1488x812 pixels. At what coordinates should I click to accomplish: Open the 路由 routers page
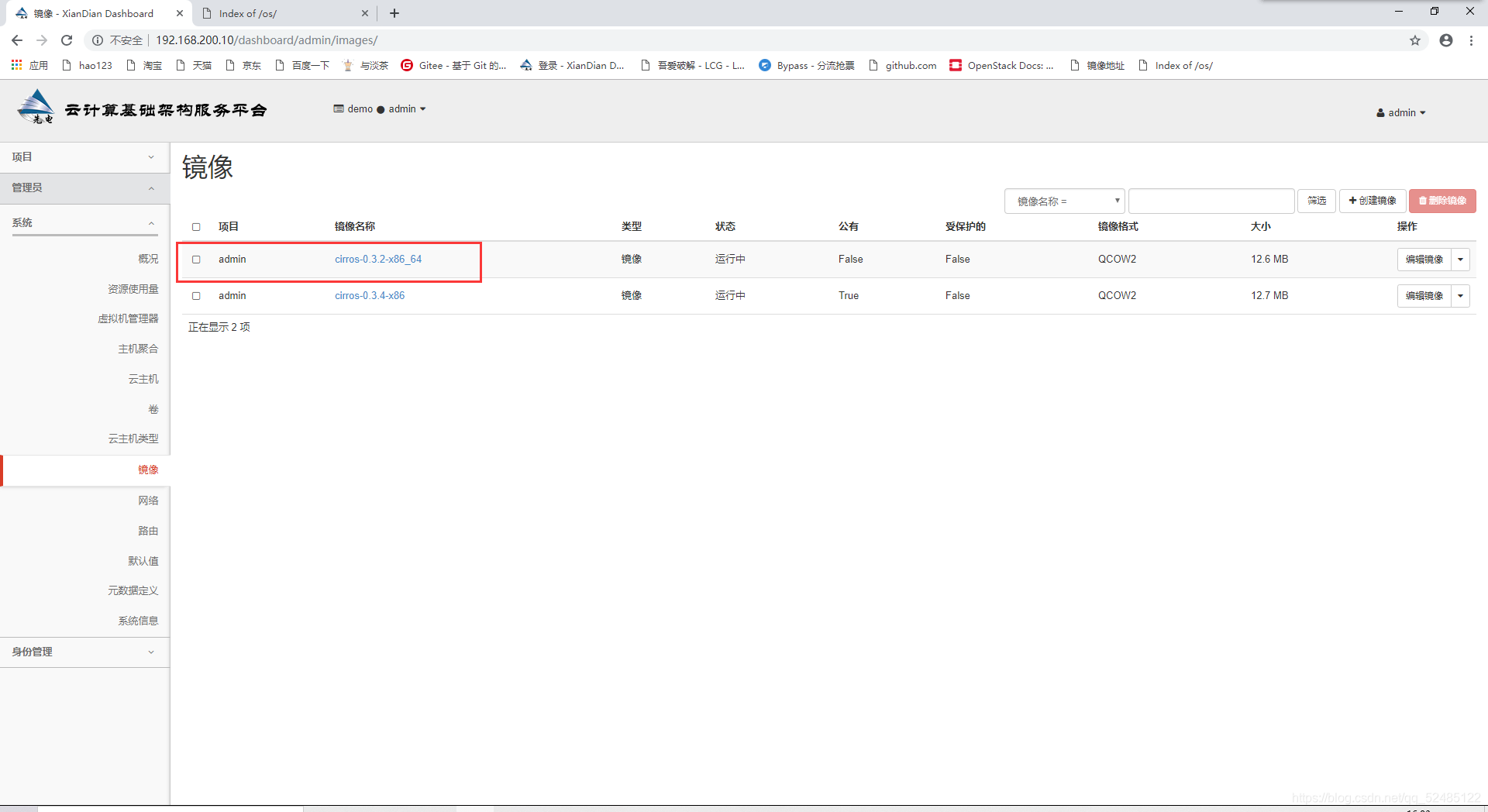click(148, 531)
